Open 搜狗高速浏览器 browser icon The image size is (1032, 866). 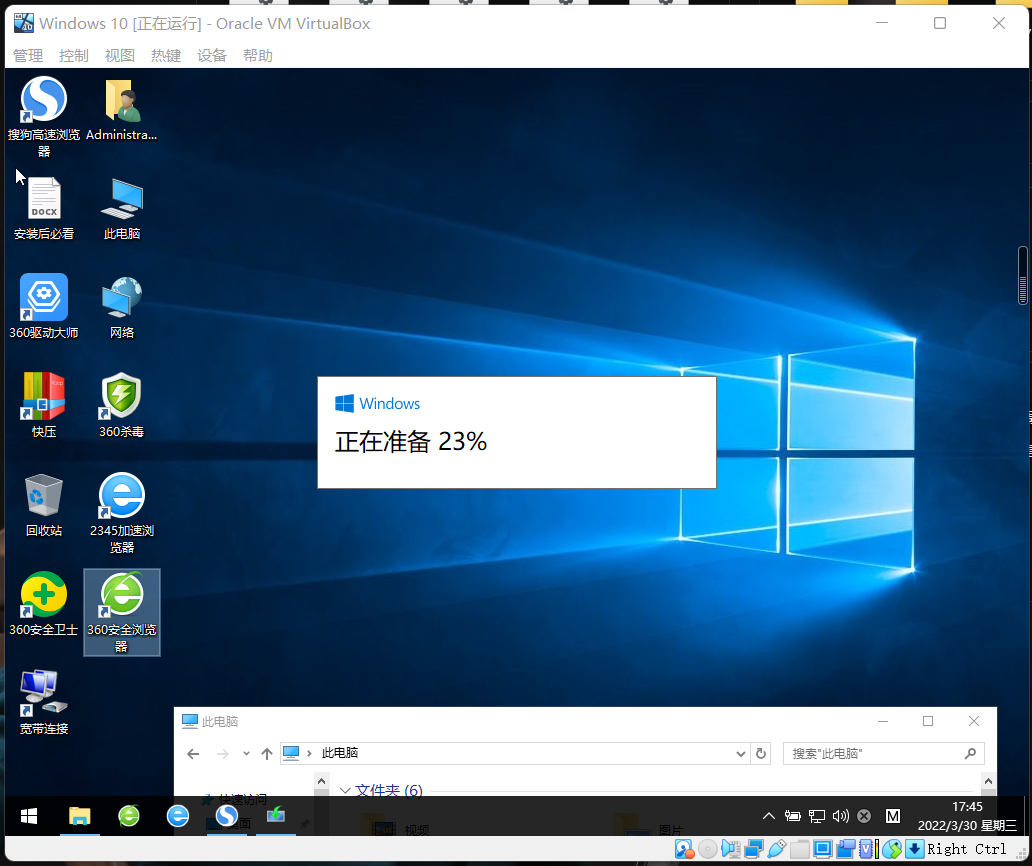click(x=43, y=100)
